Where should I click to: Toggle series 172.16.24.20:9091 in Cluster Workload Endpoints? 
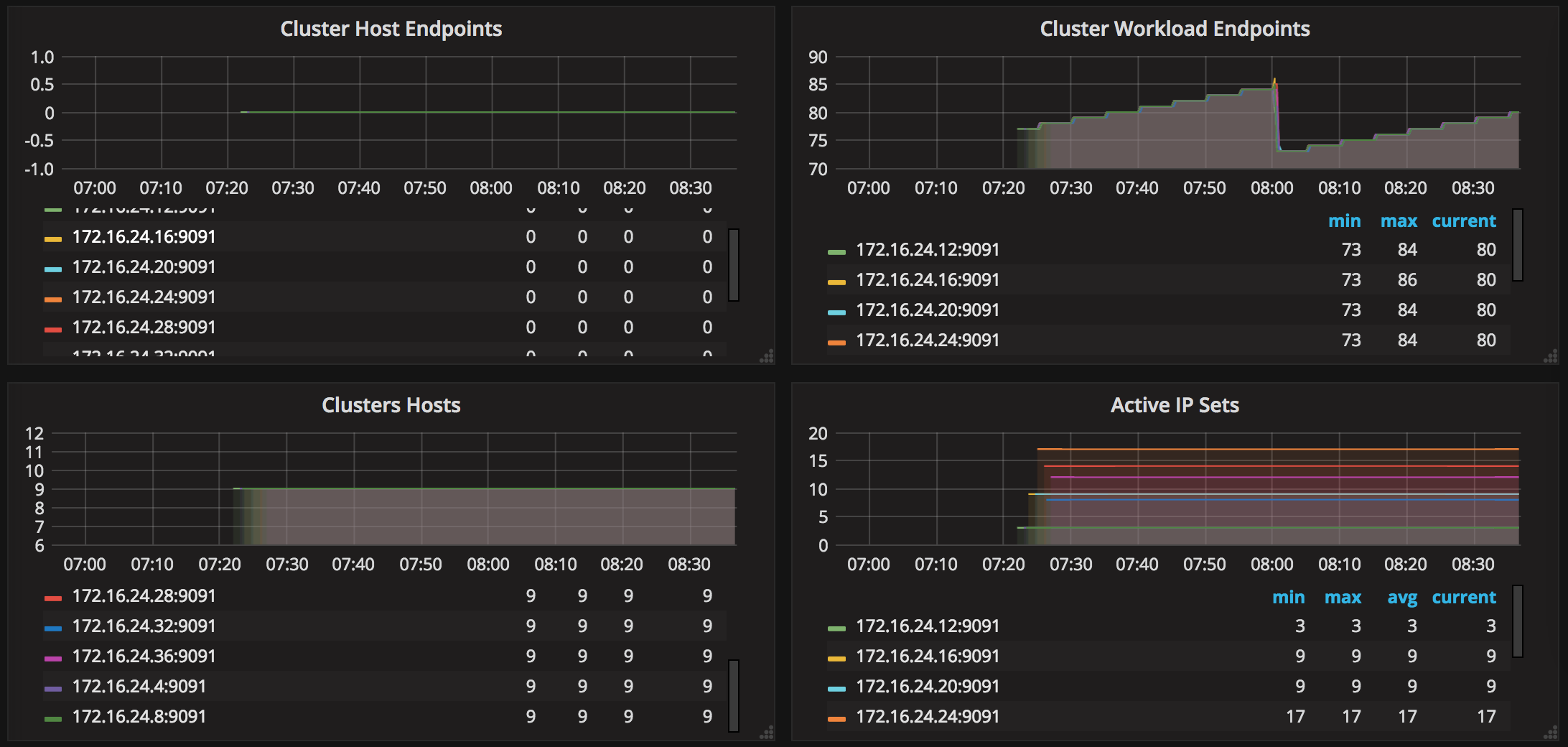click(x=928, y=310)
